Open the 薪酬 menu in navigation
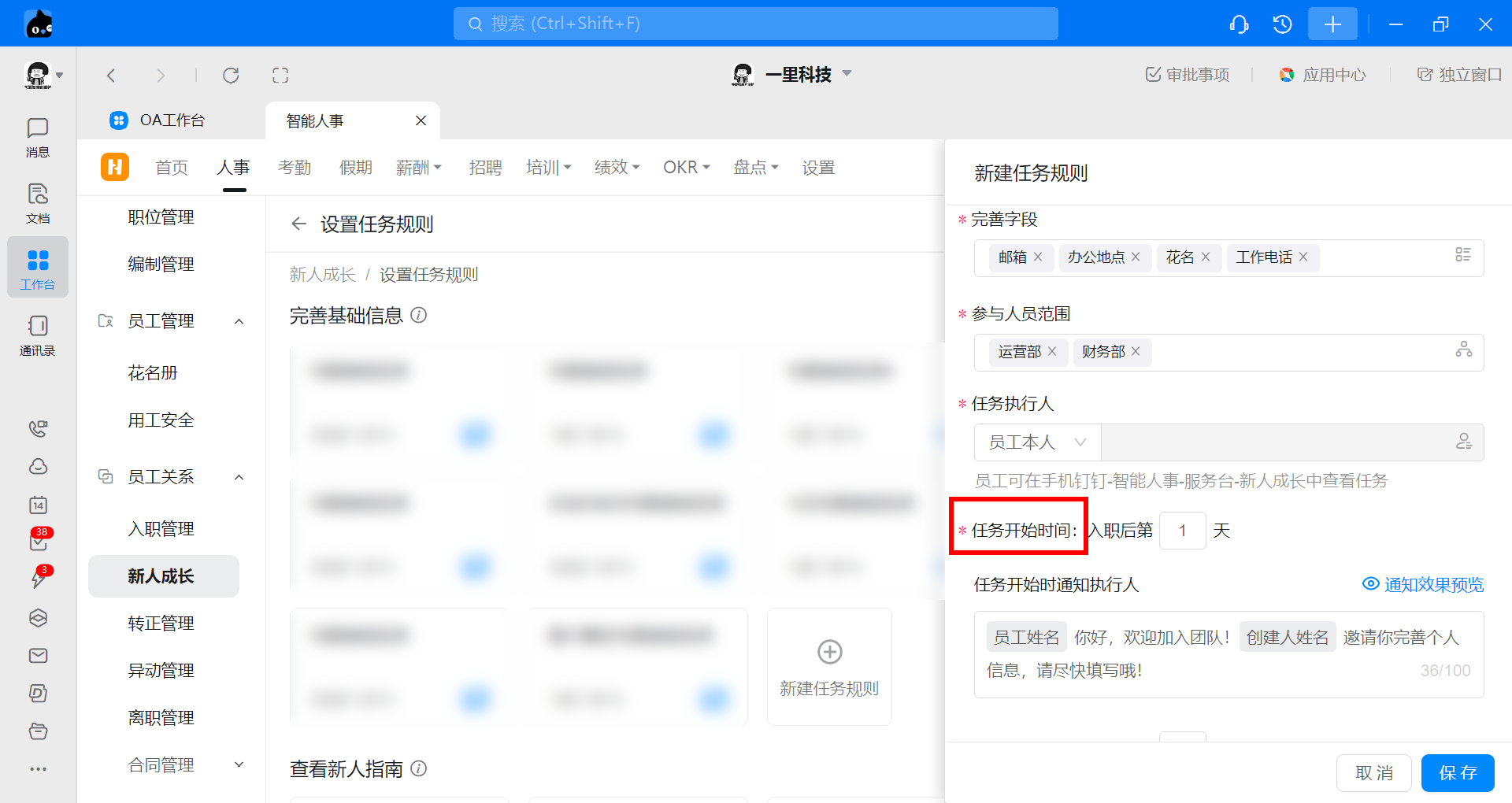The image size is (1512, 803). pyautogui.click(x=418, y=168)
